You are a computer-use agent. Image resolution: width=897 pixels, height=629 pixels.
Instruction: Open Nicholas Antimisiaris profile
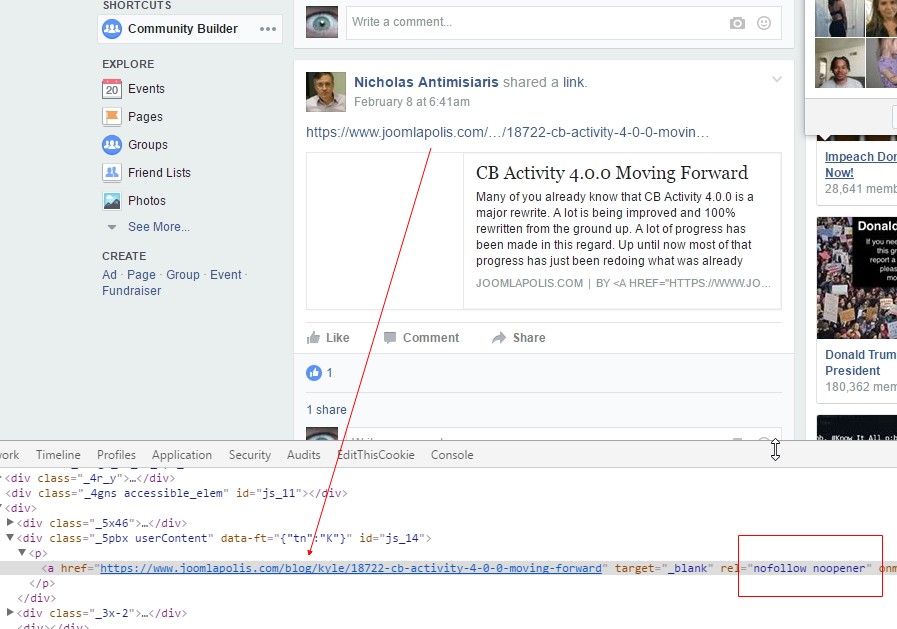point(426,82)
